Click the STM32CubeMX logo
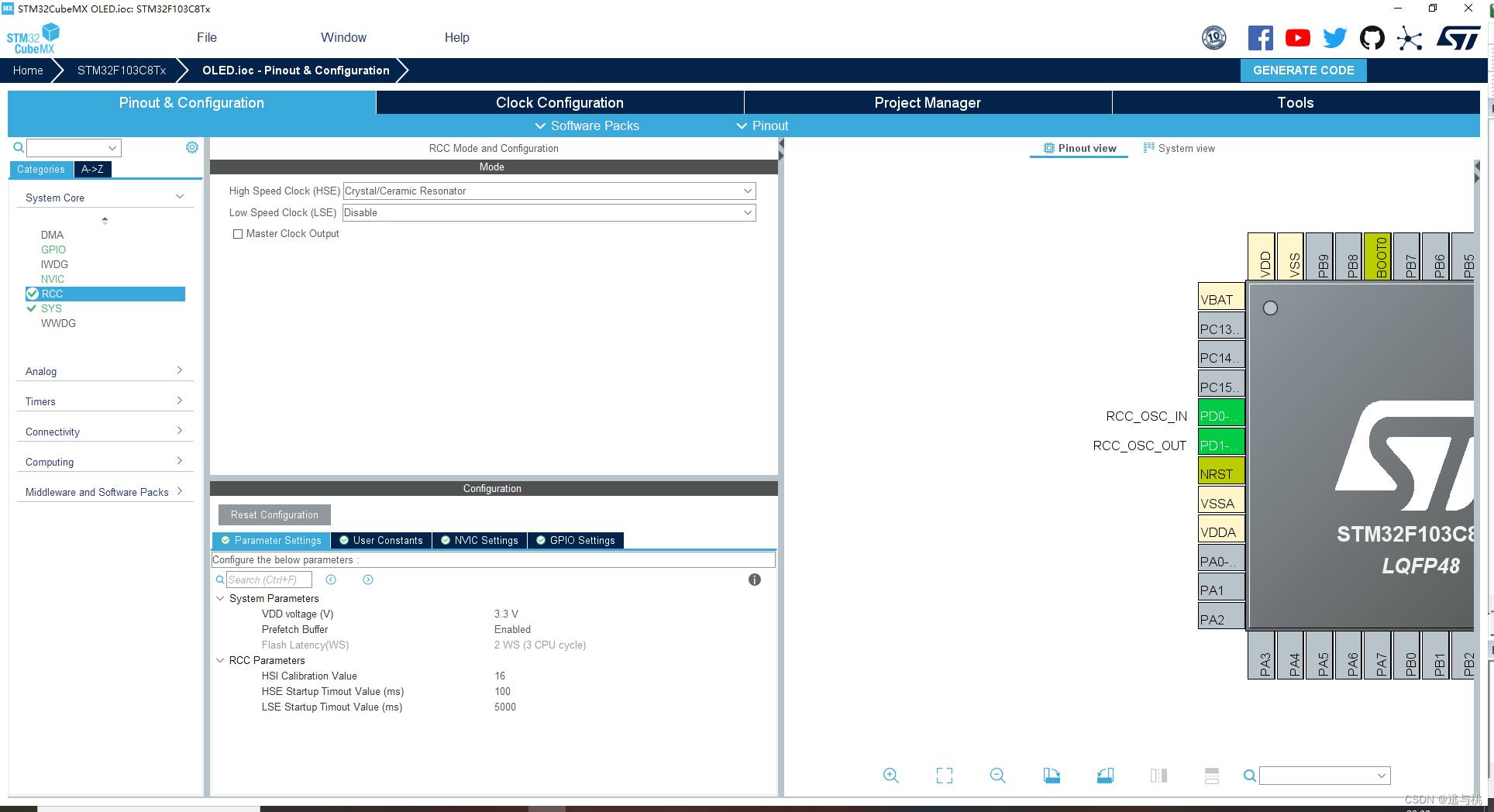Viewport: 1494px width, 812px height. coord(33,39)
